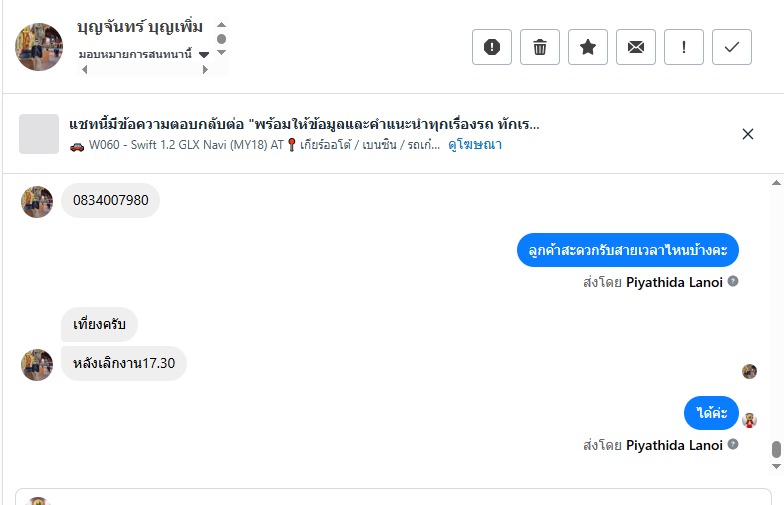Image resolution: width=784 pixels, height=505 pixels.
Task: Click the spam alert circle icon
Action: (x=492, y=47)
